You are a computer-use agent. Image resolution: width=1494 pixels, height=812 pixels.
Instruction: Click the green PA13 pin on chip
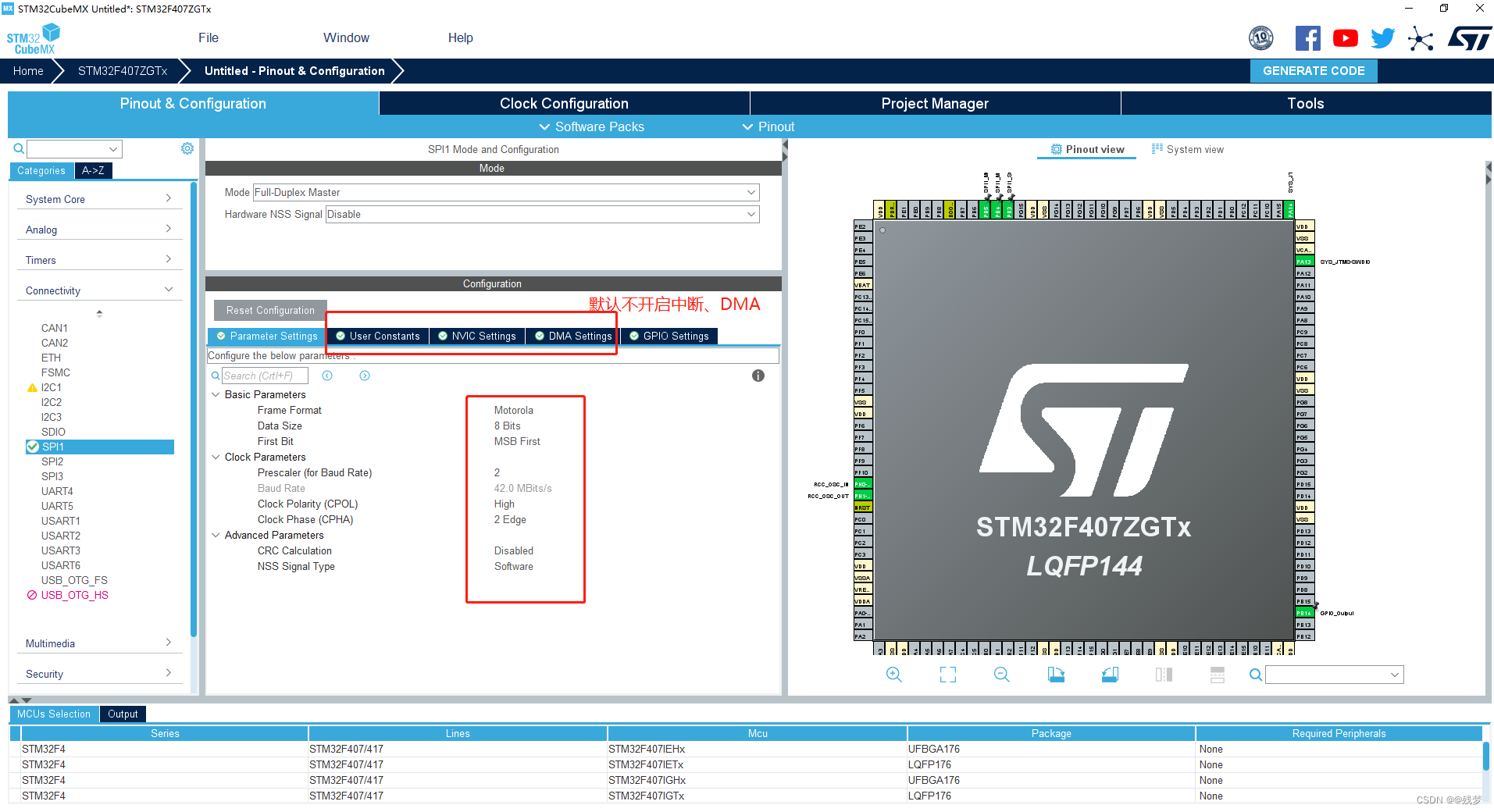tap(1304, 262)
